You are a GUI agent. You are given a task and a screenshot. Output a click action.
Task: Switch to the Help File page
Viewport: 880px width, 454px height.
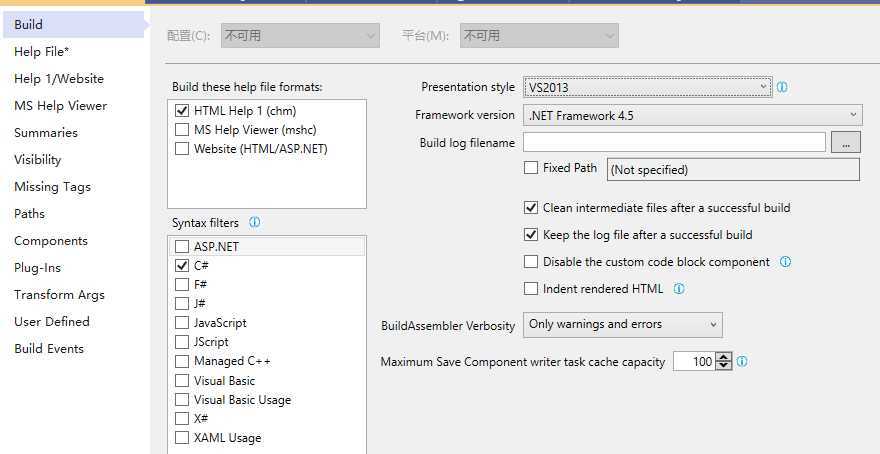click(x=41, y=52)
